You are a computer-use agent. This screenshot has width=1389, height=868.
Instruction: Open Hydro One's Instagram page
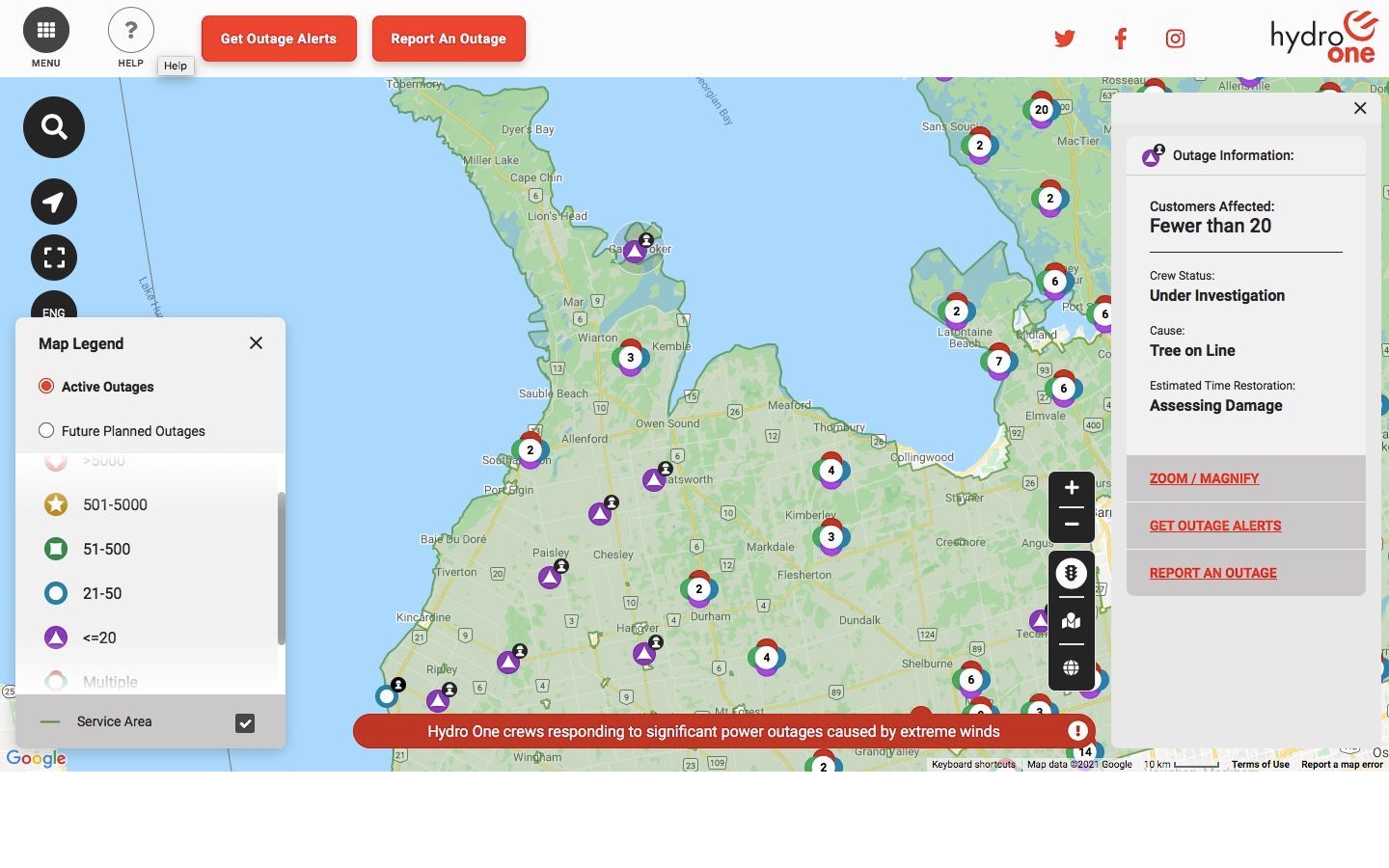(1175, 39)
